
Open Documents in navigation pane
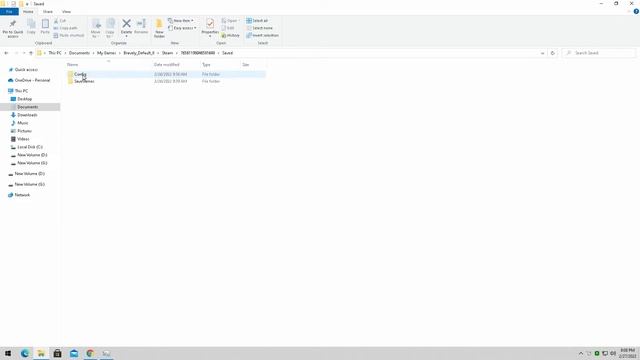coord(27,107)
